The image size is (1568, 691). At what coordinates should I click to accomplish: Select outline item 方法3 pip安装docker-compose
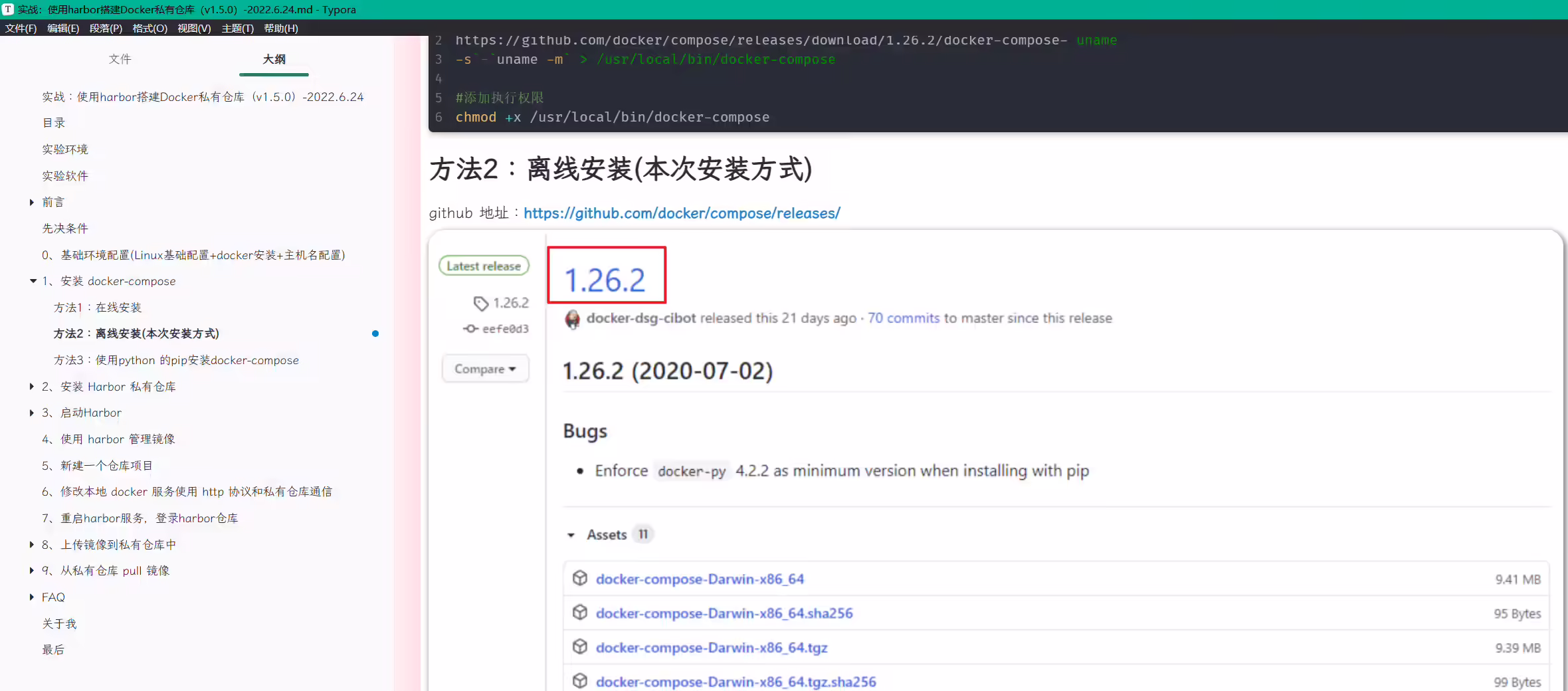point(176,360)
